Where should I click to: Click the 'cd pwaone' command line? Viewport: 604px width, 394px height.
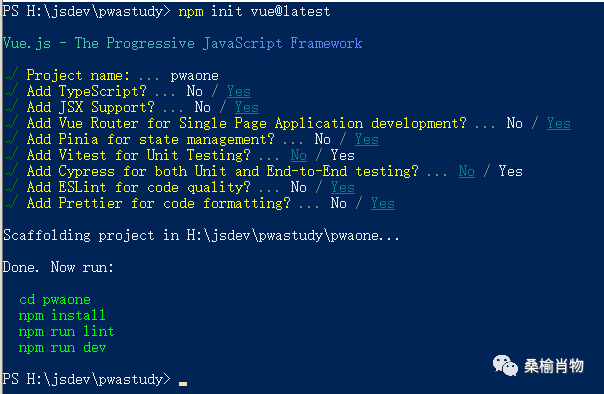(55, 299)
